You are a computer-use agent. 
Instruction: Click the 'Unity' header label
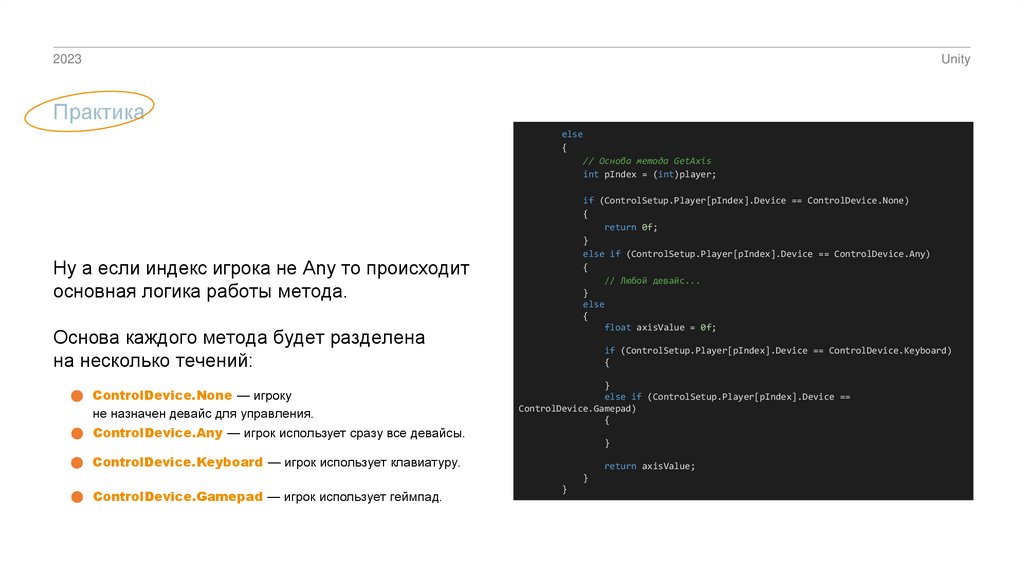[x=955, y=59]
